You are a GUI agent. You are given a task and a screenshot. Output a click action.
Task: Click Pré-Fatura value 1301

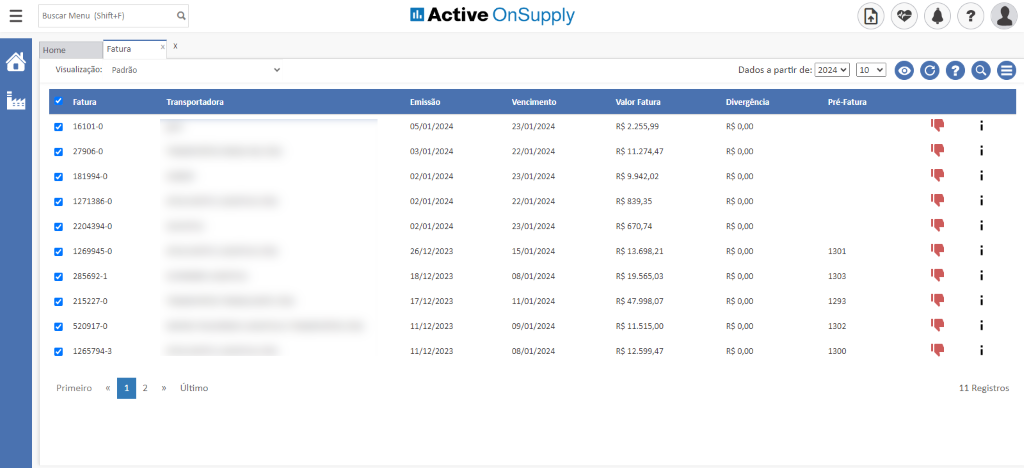tap(837, 251)
